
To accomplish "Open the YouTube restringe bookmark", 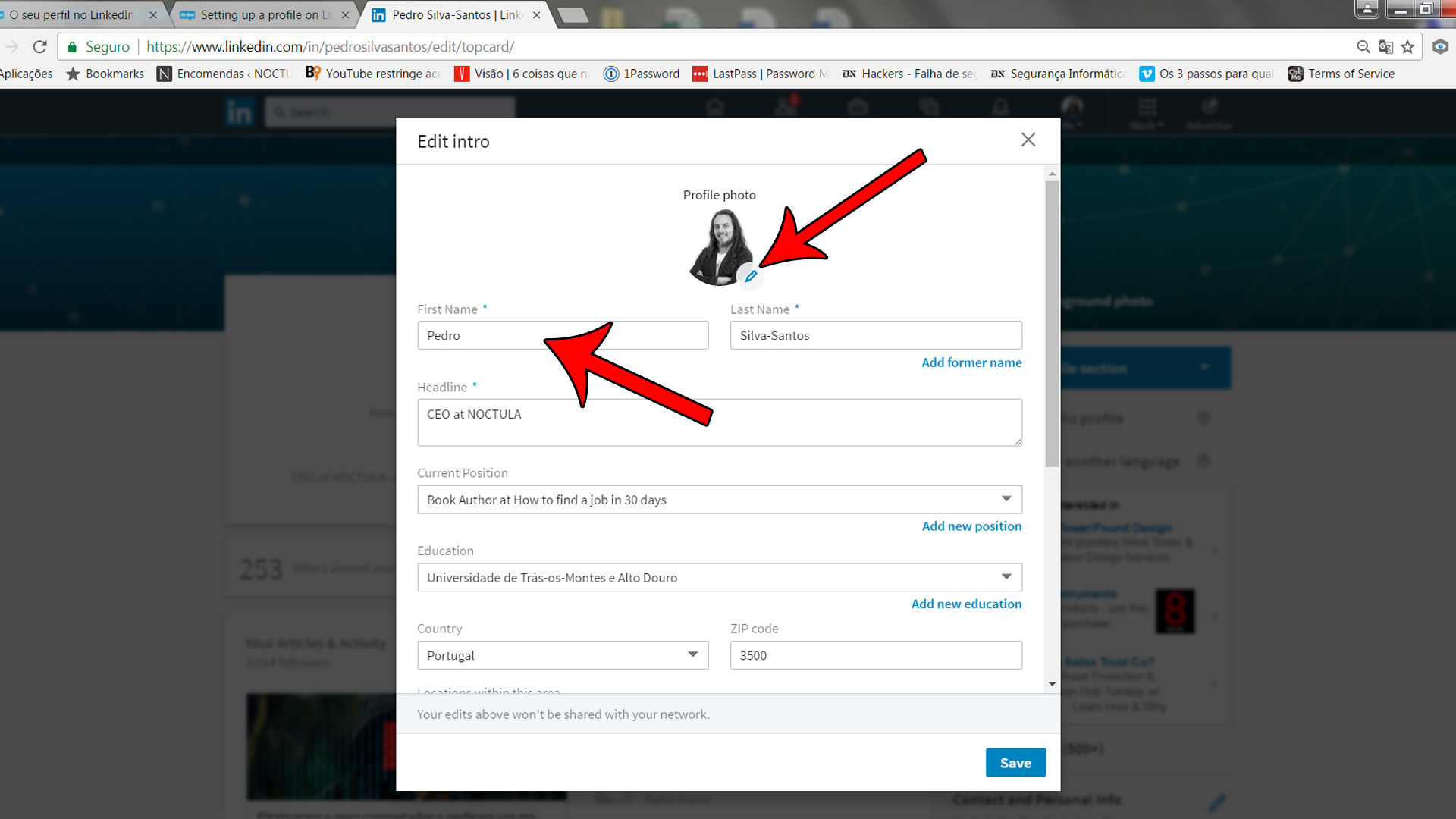I will [373, 74].
